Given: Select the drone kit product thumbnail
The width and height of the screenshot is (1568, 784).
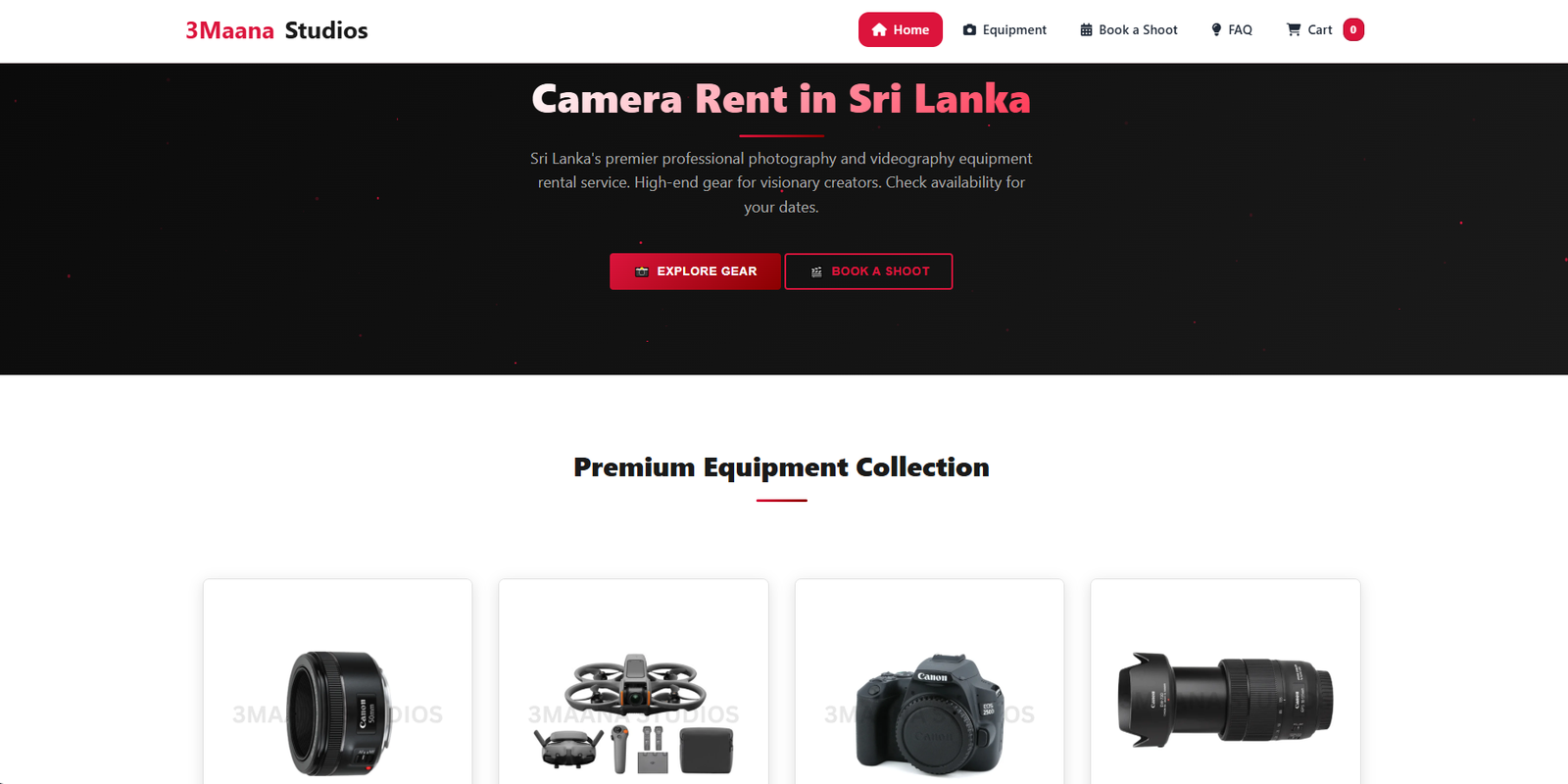Looking at the screenshot, I should pyautogui.click(x=634, y=713).
